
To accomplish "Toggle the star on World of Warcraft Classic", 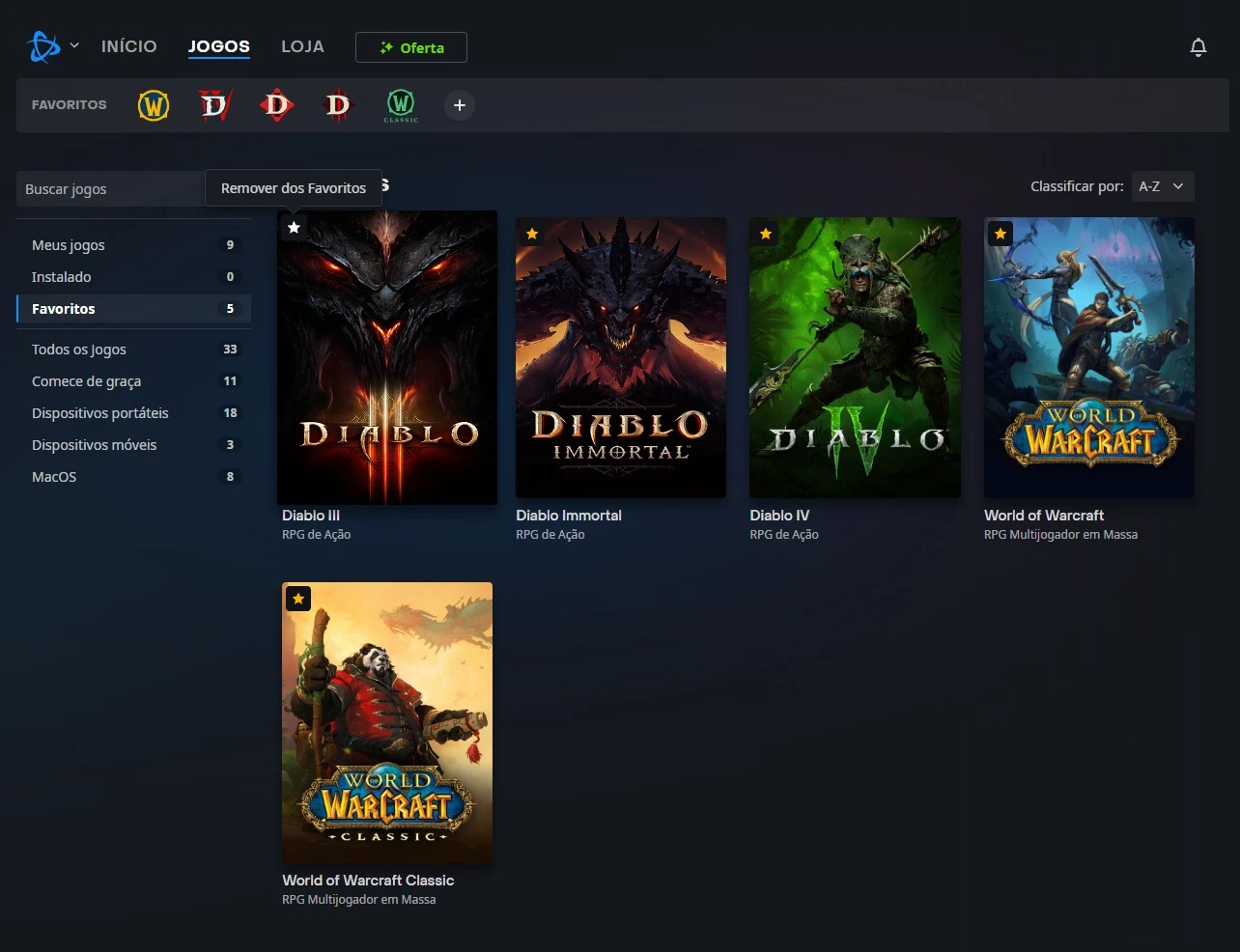I will click(x=298, y=599).
